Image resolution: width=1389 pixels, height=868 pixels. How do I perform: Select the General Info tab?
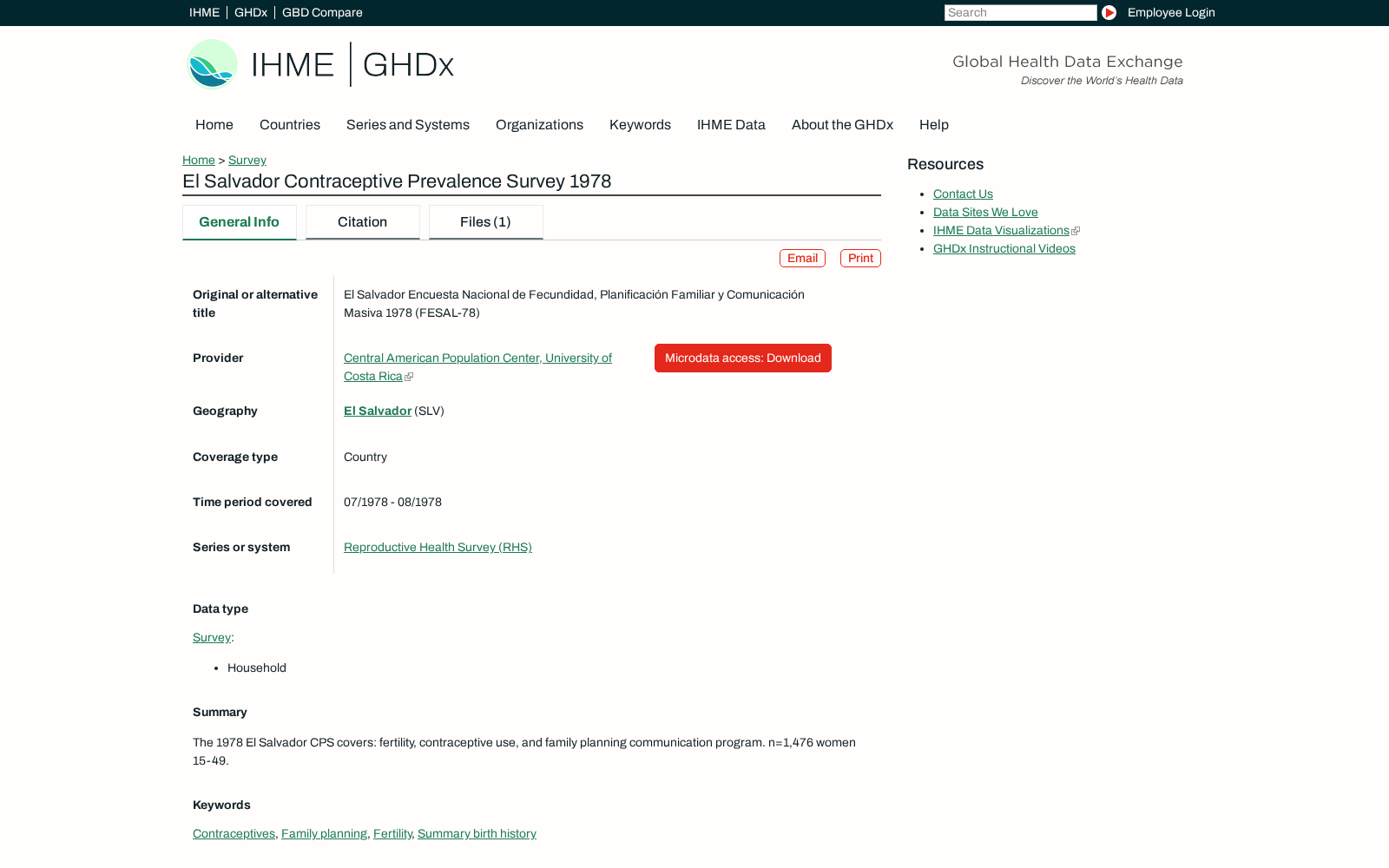240,222
